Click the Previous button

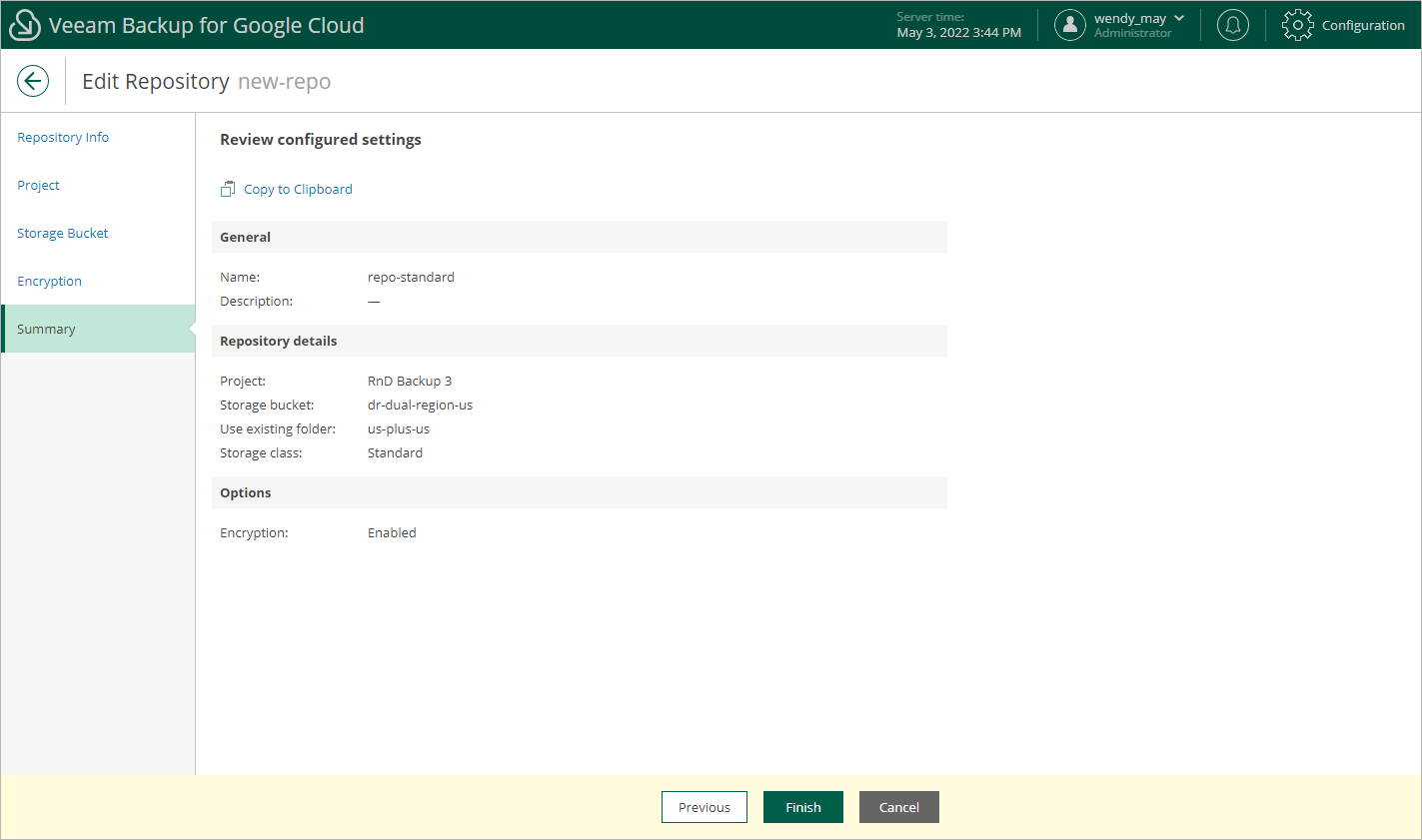tap(705, 807)
